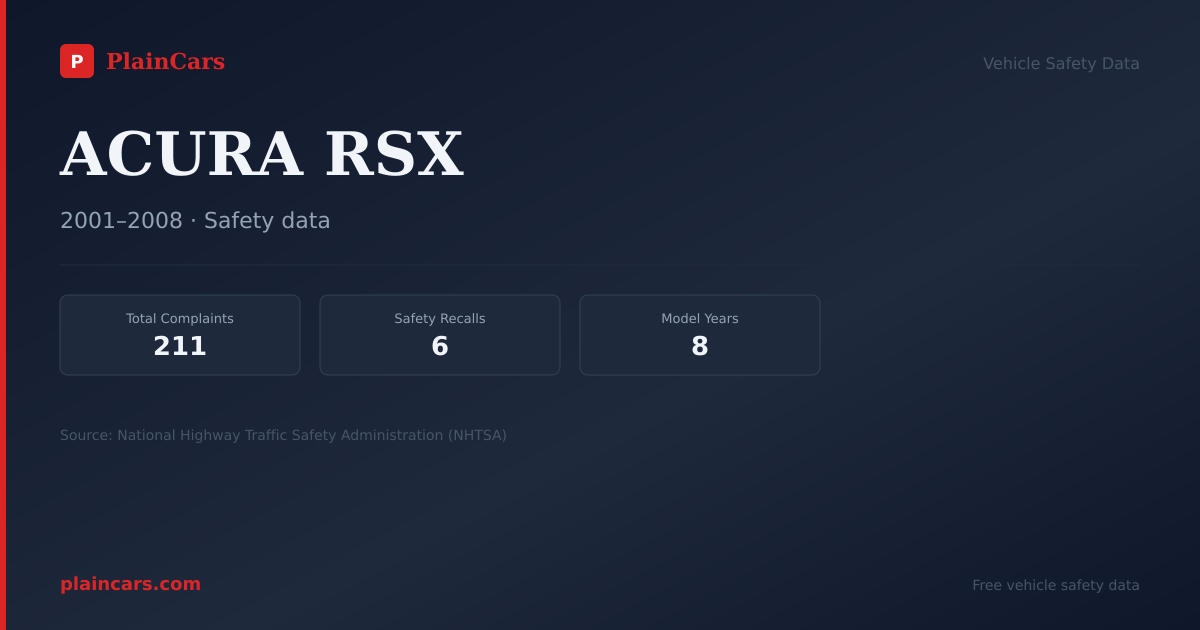The height and width of the screenshot is (630, 1200).
Task: Visit the plaincars.com link
Action: [x=130, y=584]
